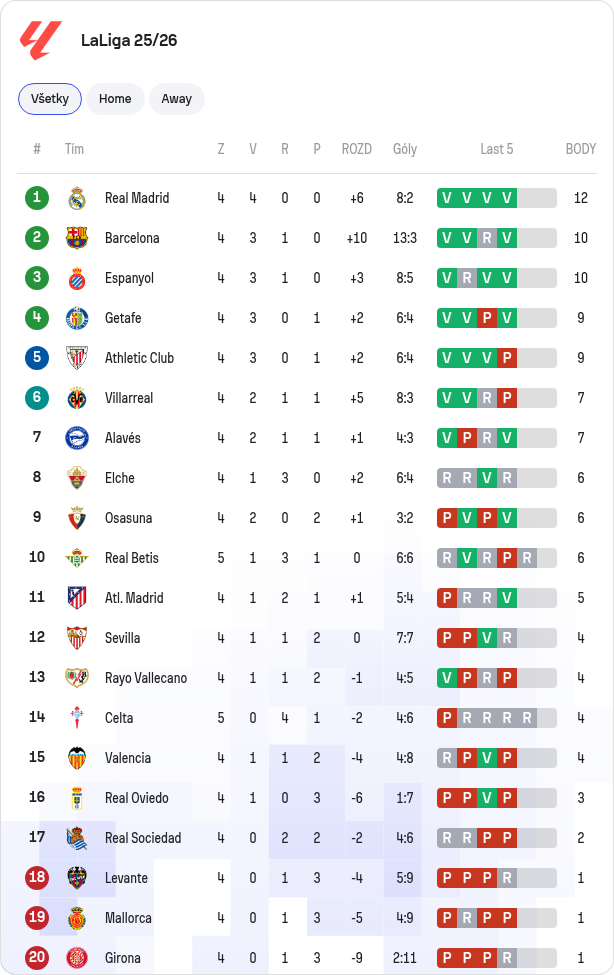Open the Rayo Vallecano team link
The image size is (614, 975).
click(x=146, y=678)
